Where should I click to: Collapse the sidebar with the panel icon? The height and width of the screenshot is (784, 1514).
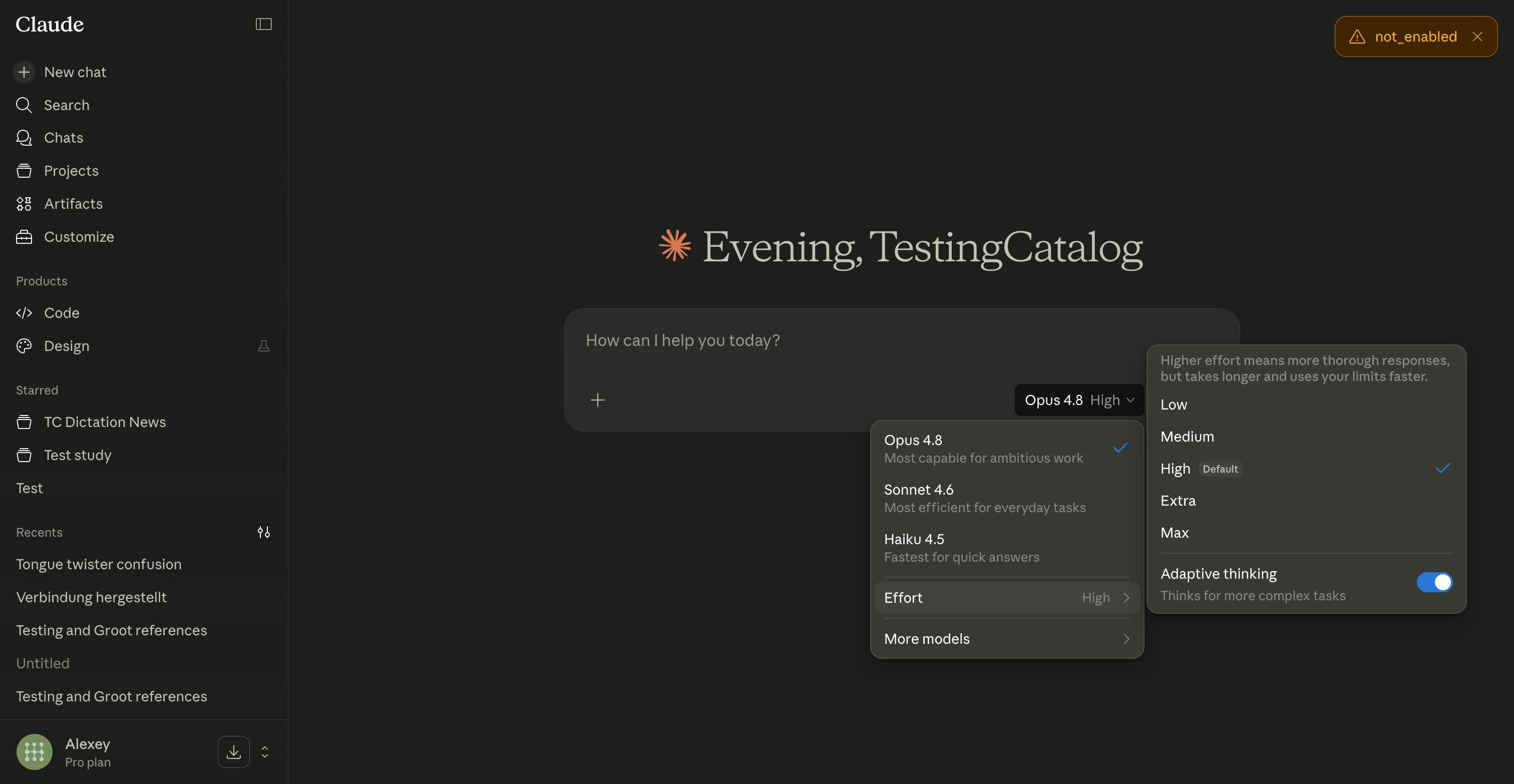(263, 24)
